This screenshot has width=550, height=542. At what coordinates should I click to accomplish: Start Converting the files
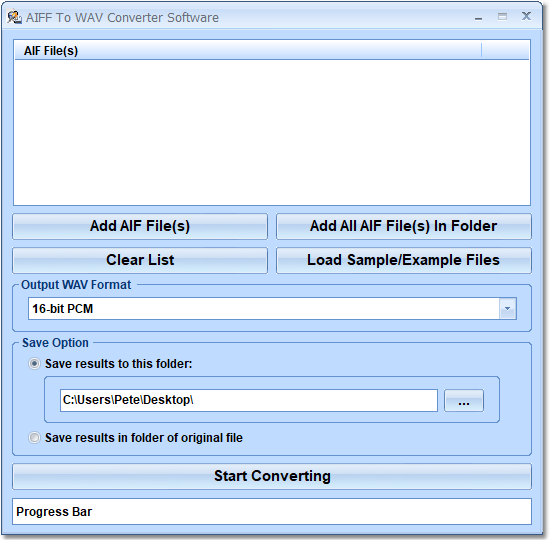tap(272, 476)
